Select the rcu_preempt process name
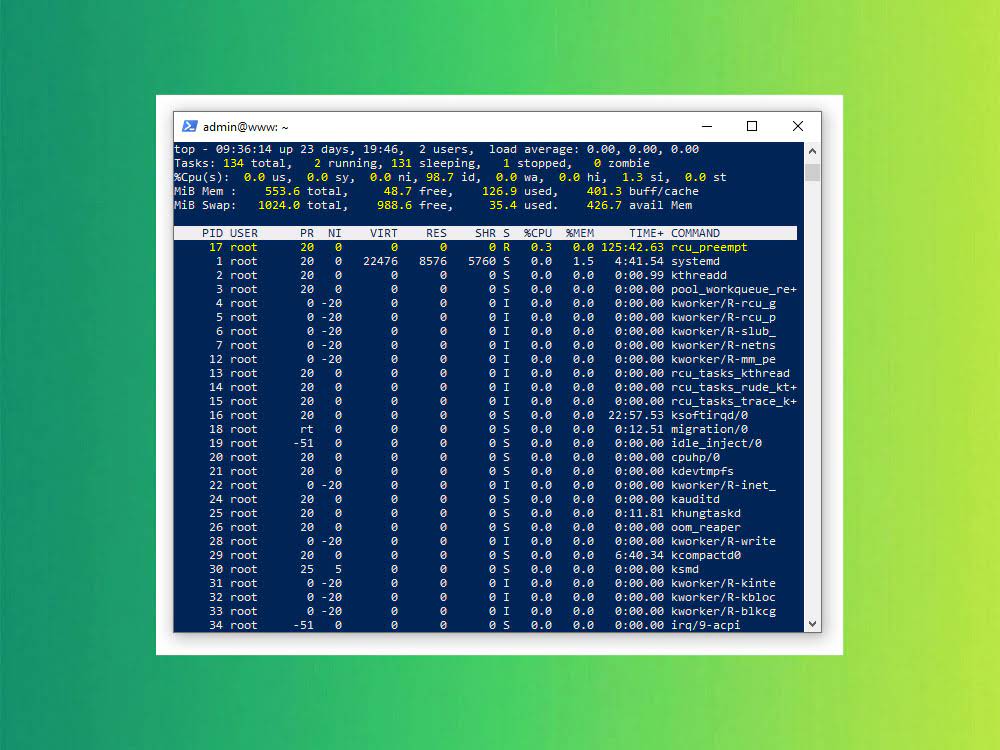The height and width of the screenshot is (750, 1000). point(709,247)
